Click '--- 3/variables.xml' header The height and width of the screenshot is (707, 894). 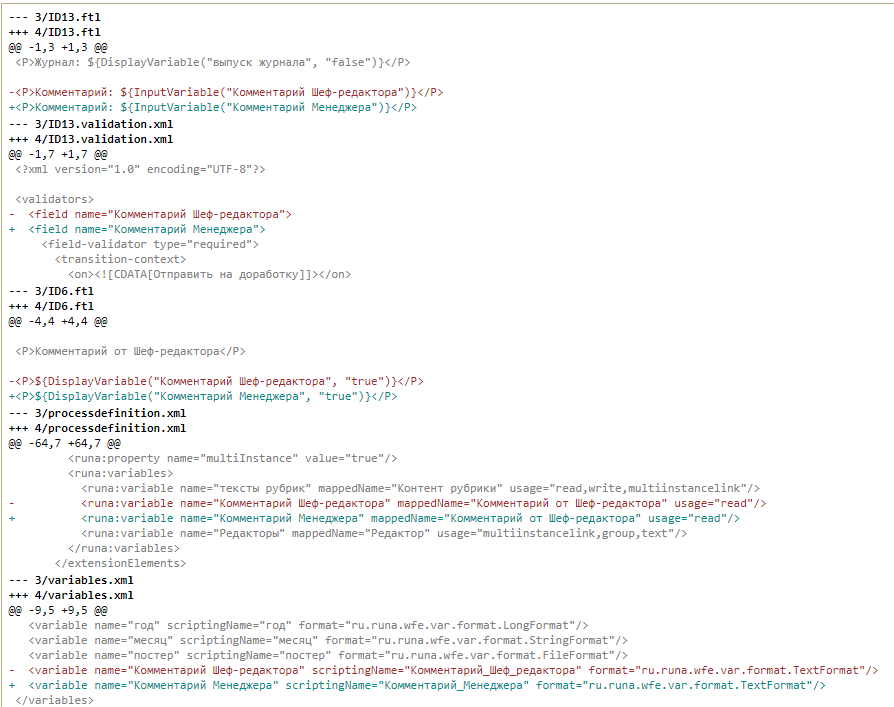71,580
